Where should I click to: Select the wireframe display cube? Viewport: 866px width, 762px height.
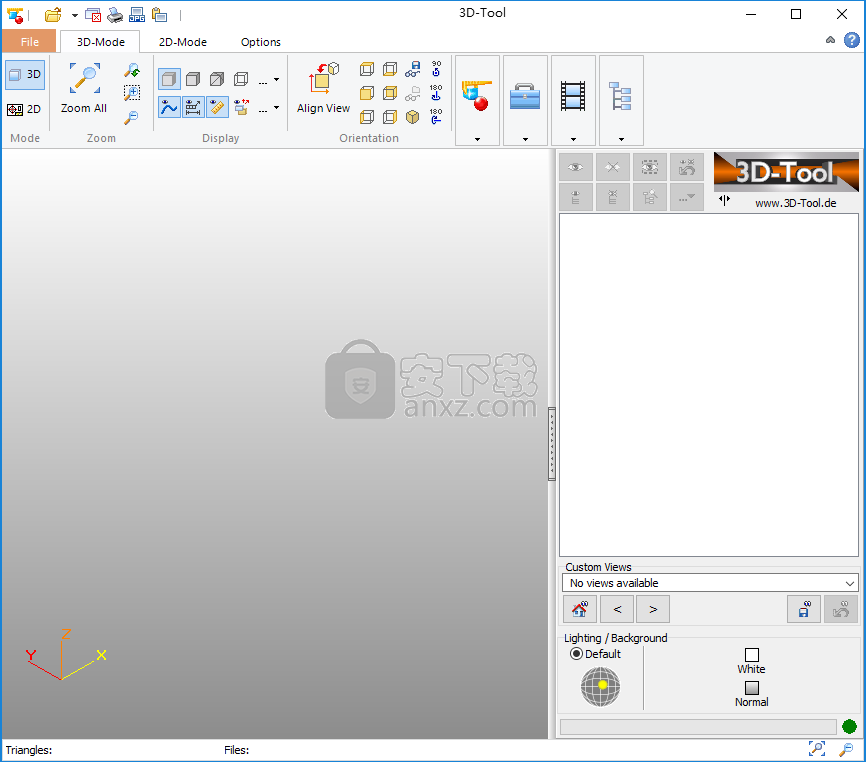(x=241, y=79)
